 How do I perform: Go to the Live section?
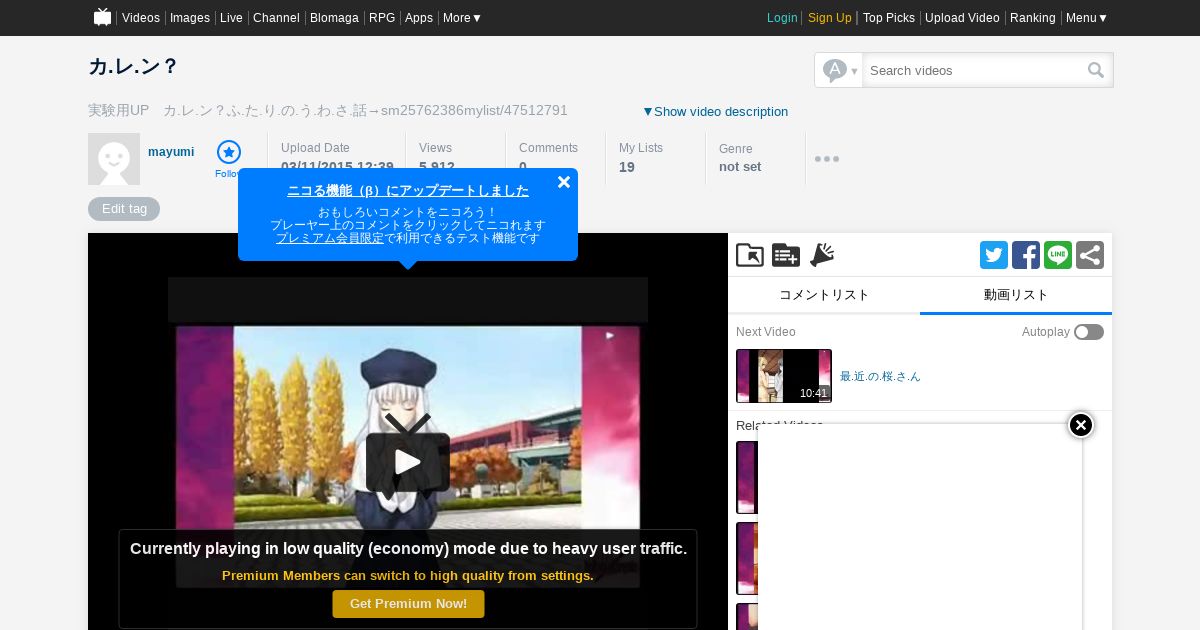[231, 18]
